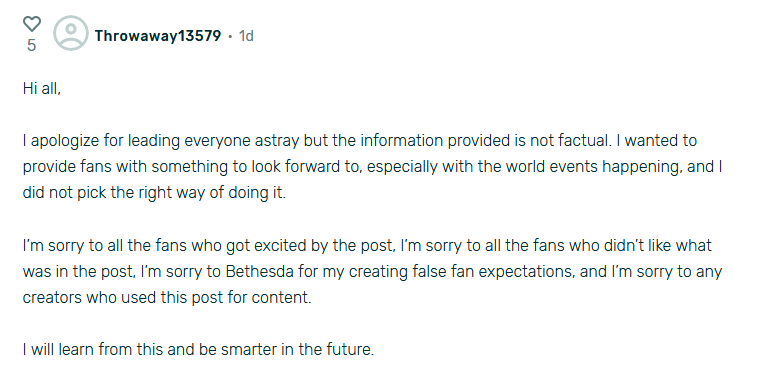
Task: Click the 1d timestamp of the comment
Action: pos(246,36)
